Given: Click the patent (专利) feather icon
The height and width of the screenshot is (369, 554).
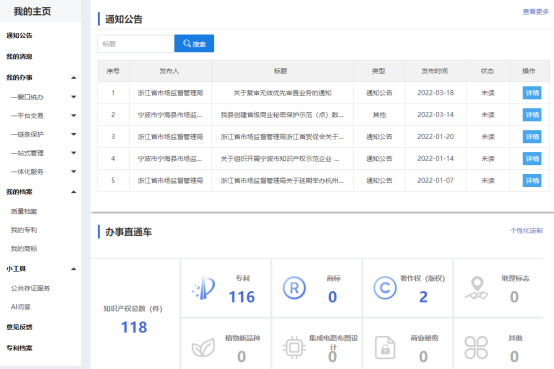Looking at the screenshot, I should pos(203,288).
